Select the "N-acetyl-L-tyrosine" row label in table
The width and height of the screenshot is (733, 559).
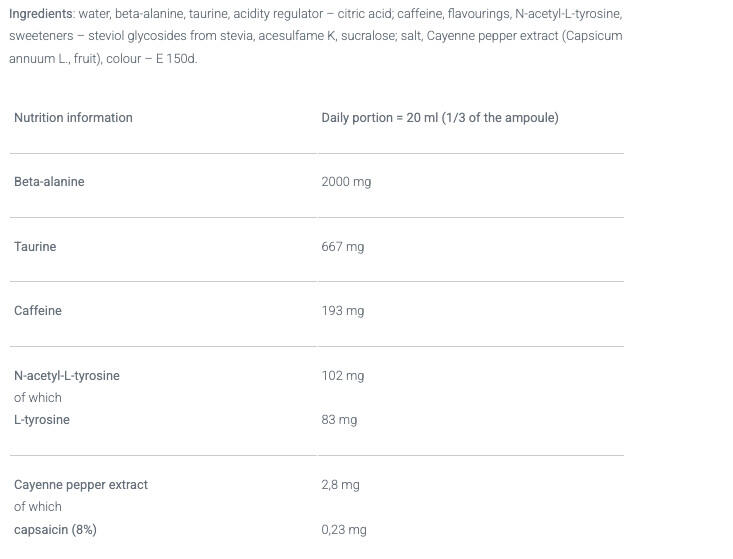pyautogui.click(x=67, y=376)
